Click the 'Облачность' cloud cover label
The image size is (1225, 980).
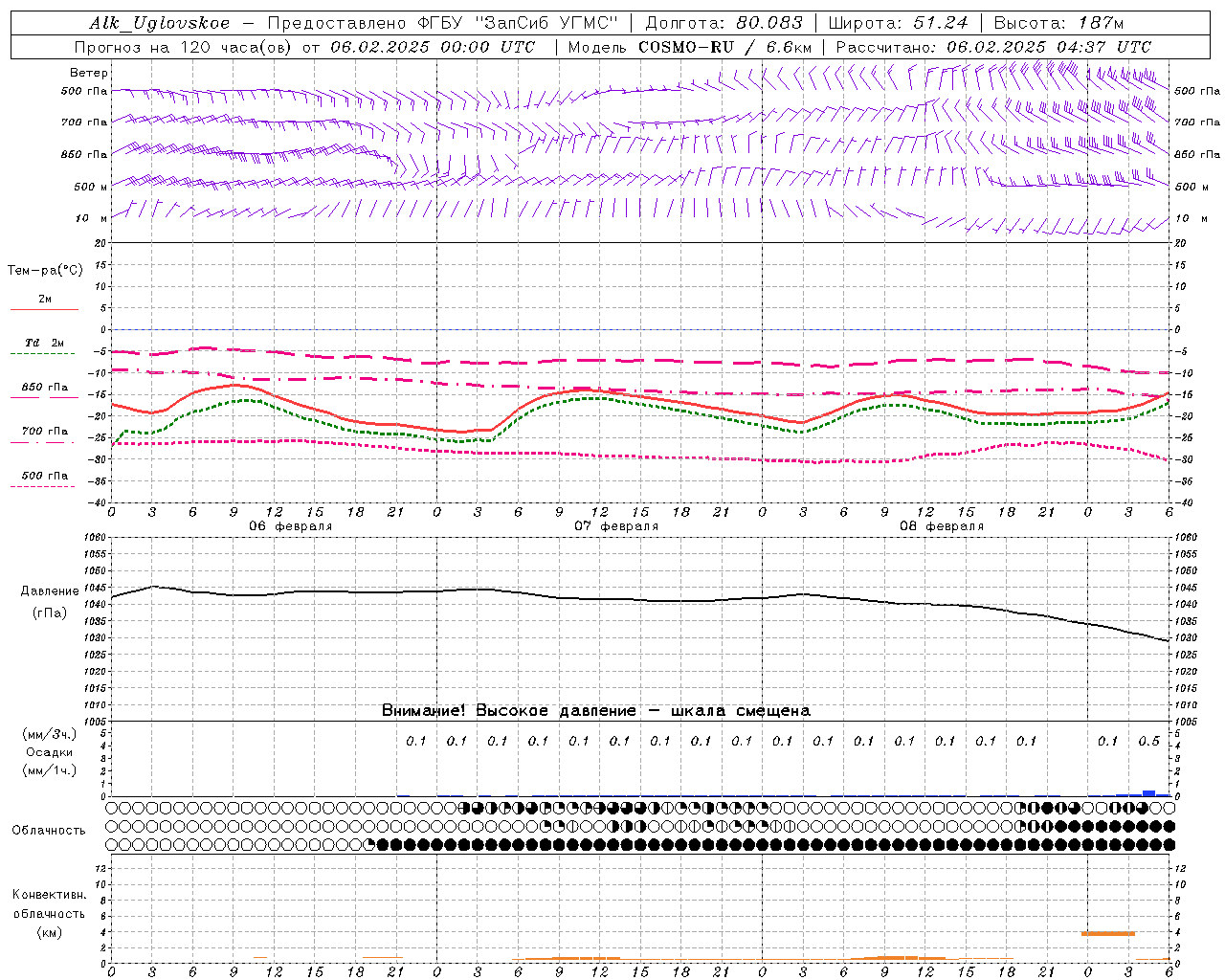coord(48,831)
